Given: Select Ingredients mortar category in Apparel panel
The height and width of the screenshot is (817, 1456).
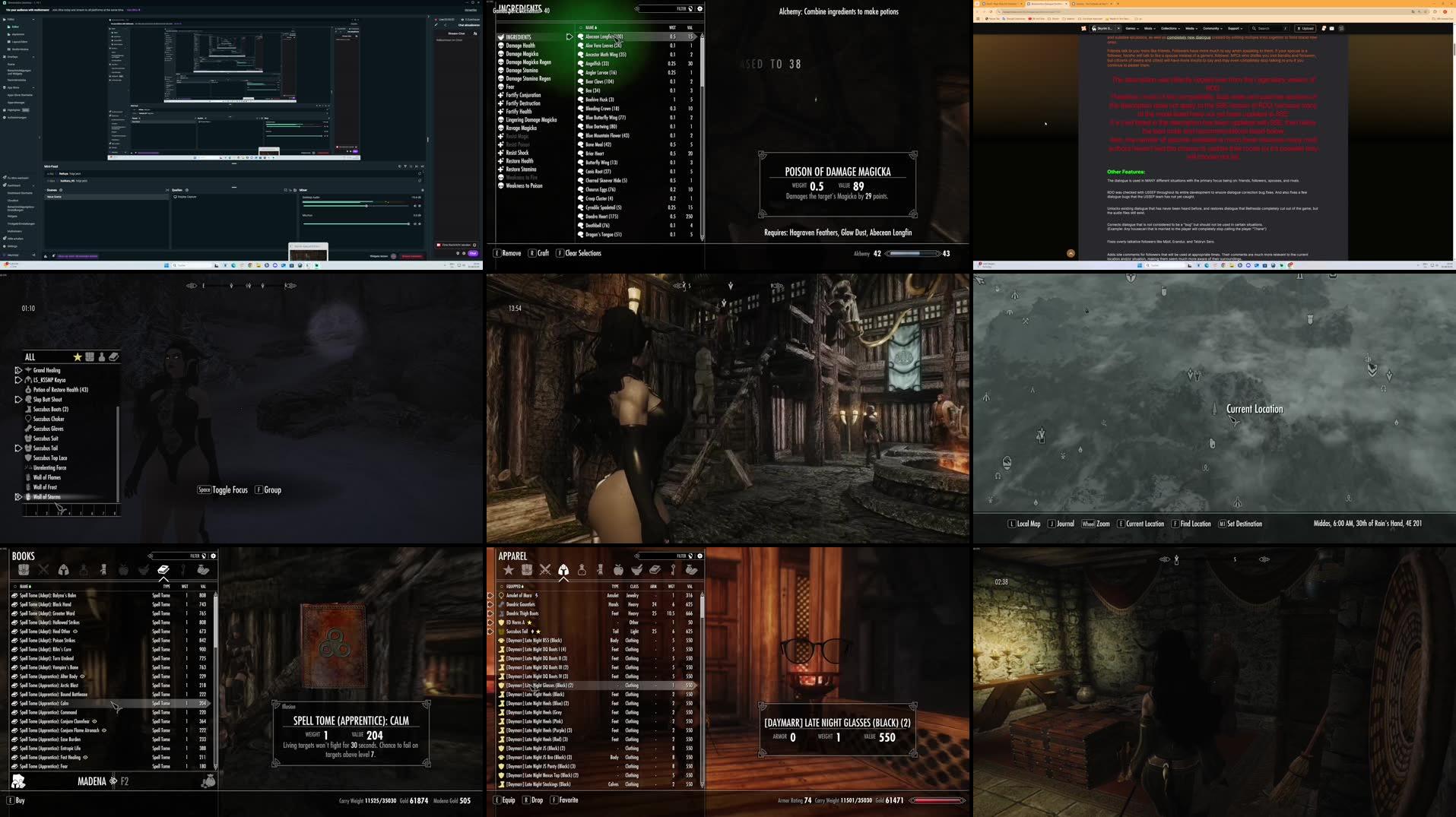Looking at the screenshot, I should 636,570.
